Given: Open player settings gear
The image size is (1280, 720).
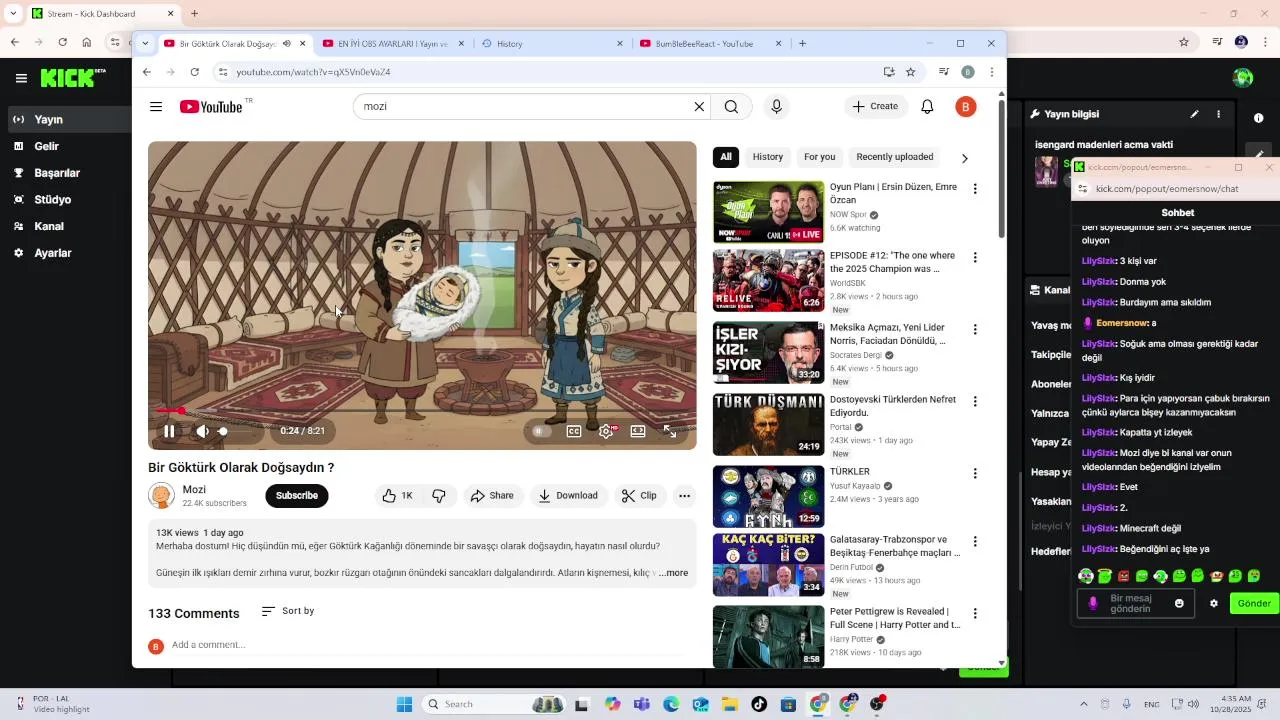Looking at the screenshot, I should pos(606,431).
